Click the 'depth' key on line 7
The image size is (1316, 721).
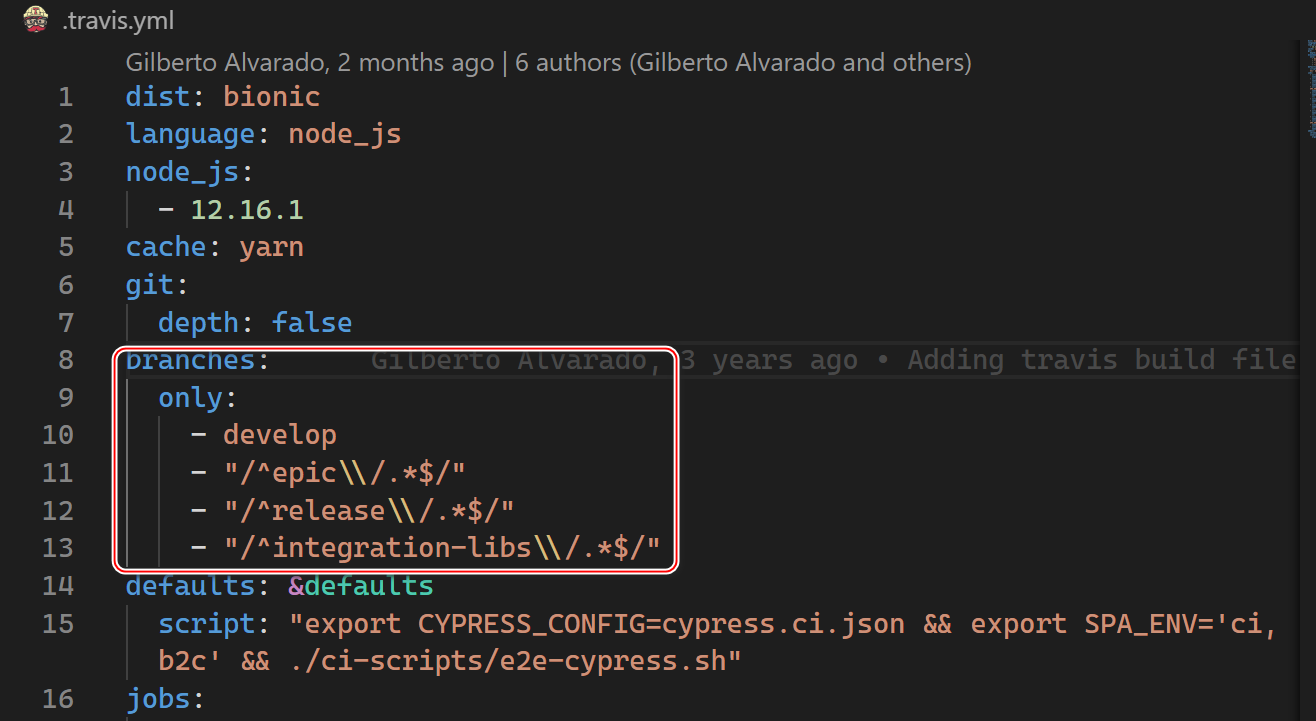(x=199, y=323)
